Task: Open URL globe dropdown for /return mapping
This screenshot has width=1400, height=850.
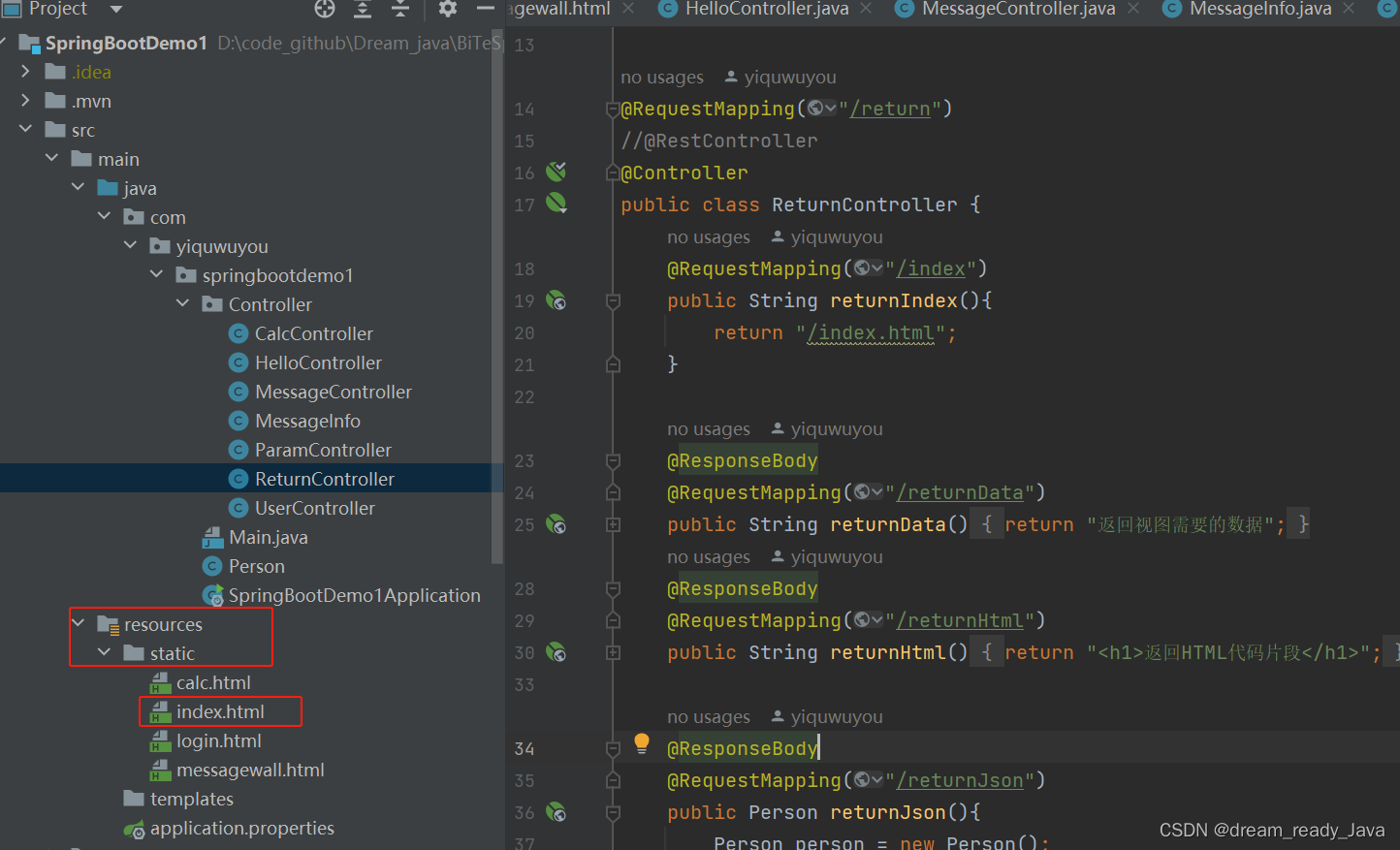Action: point(821,109)
